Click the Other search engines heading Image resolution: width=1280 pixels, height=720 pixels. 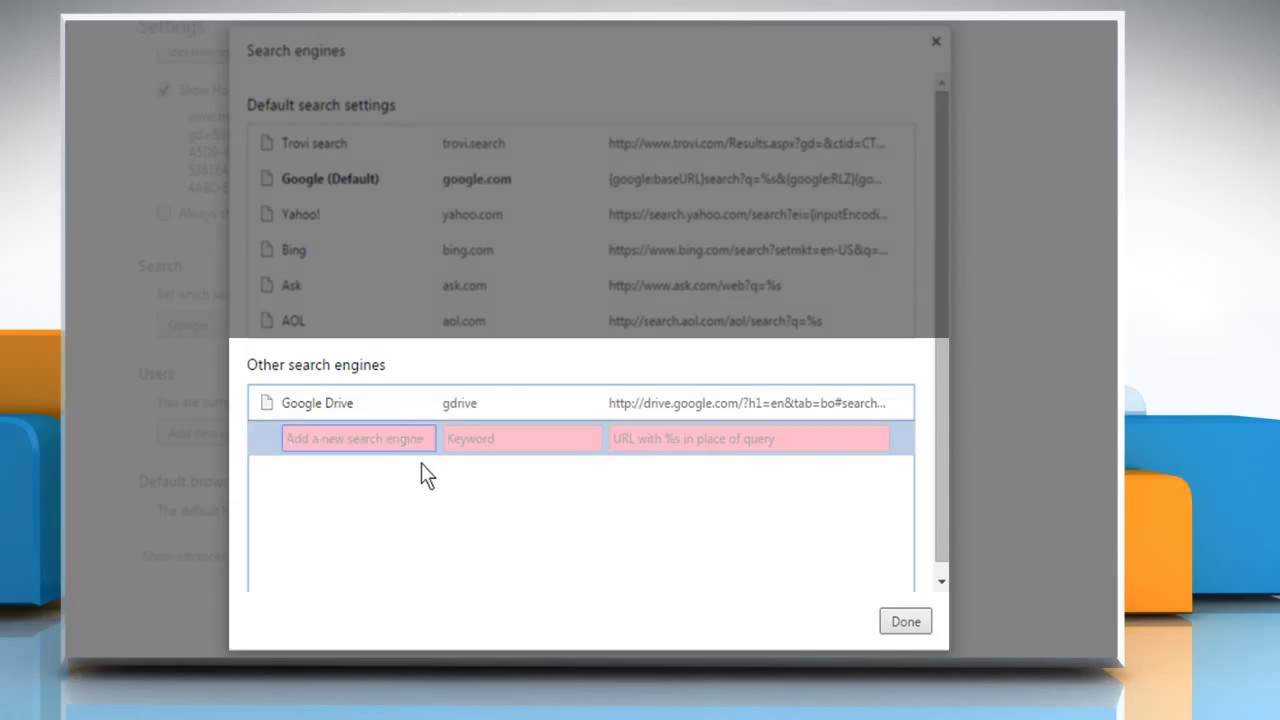point(316,365)
